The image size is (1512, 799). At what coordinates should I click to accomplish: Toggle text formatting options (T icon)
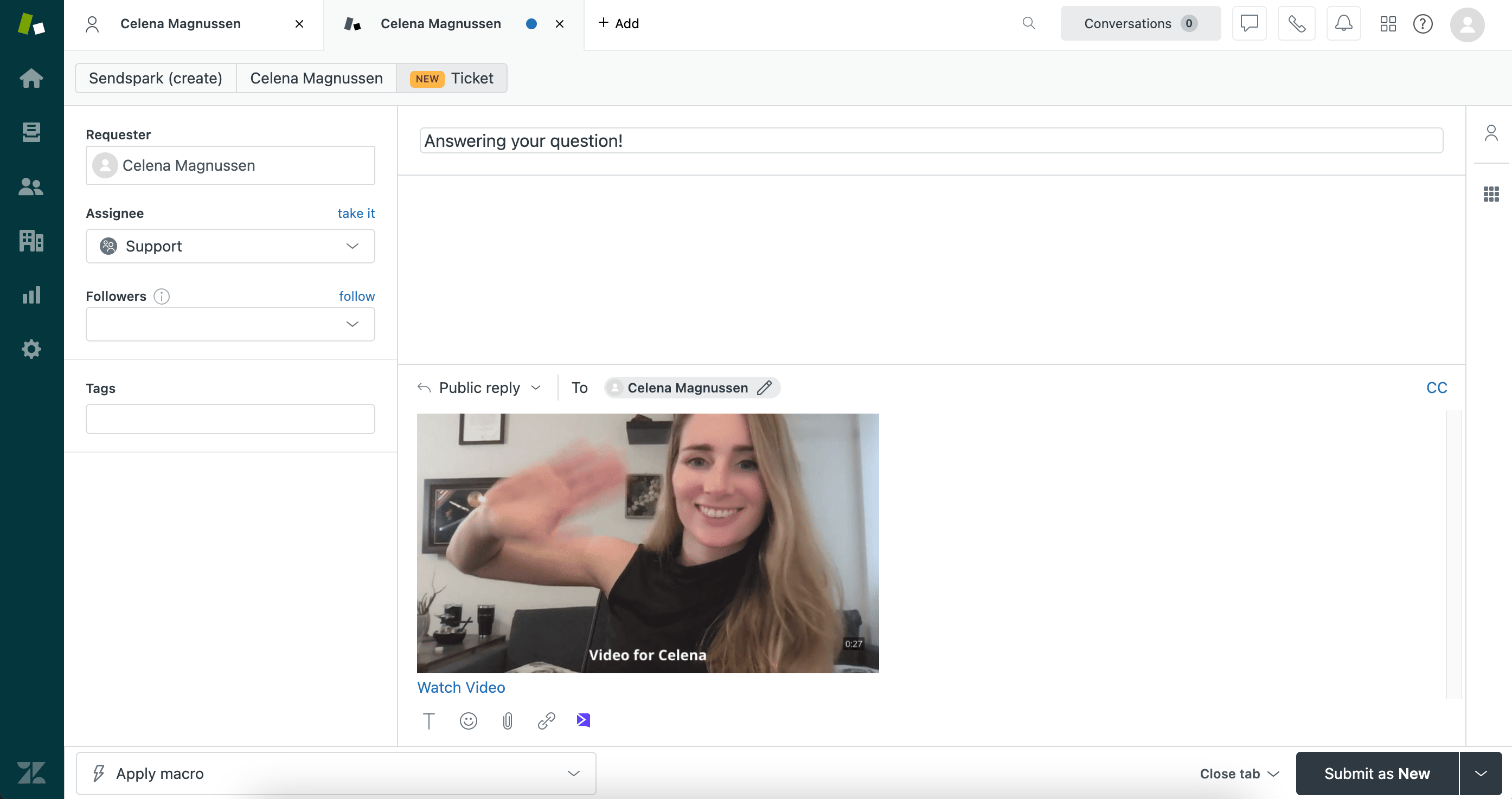pyautogui.click(x=429, y=720)
